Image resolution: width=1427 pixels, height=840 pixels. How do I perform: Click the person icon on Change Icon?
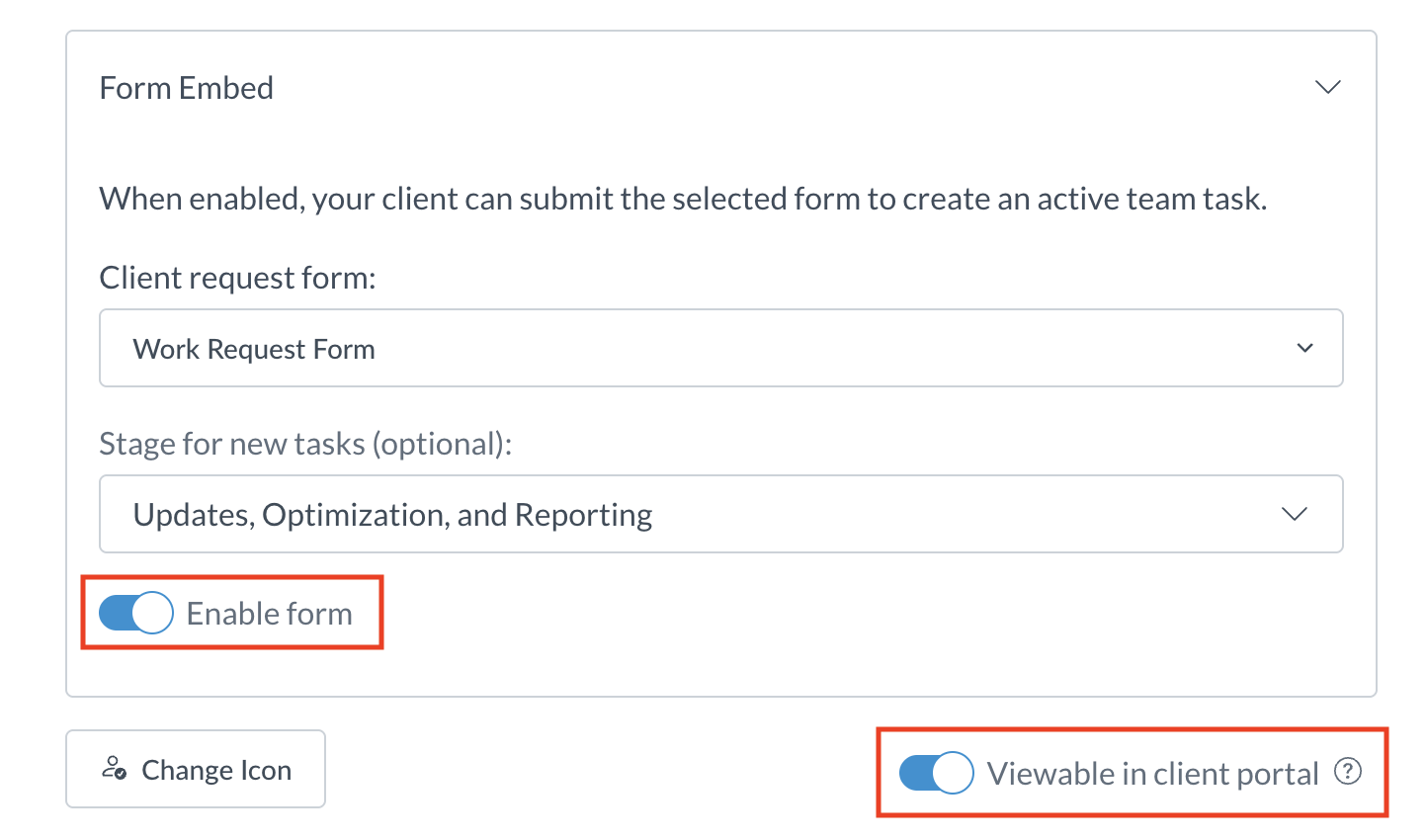[114, 769]
